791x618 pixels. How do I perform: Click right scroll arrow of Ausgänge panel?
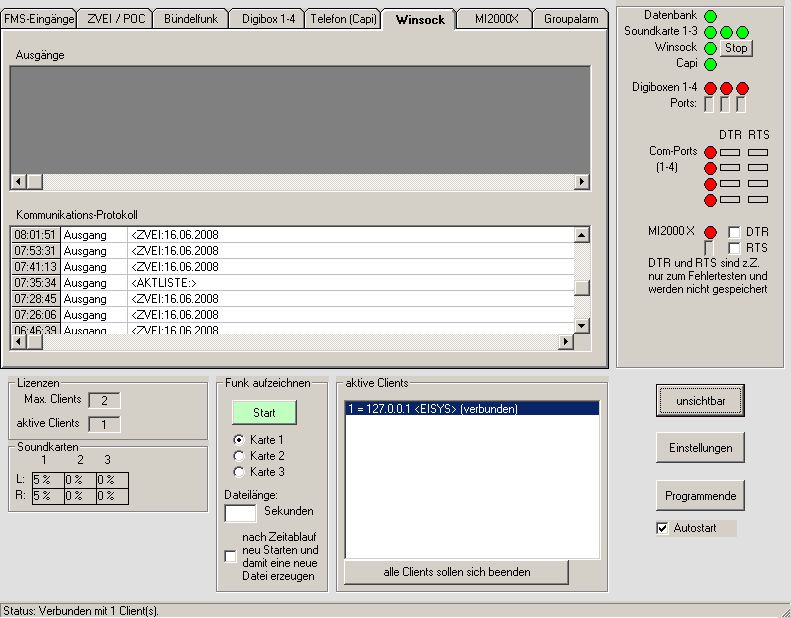point(582,182)
